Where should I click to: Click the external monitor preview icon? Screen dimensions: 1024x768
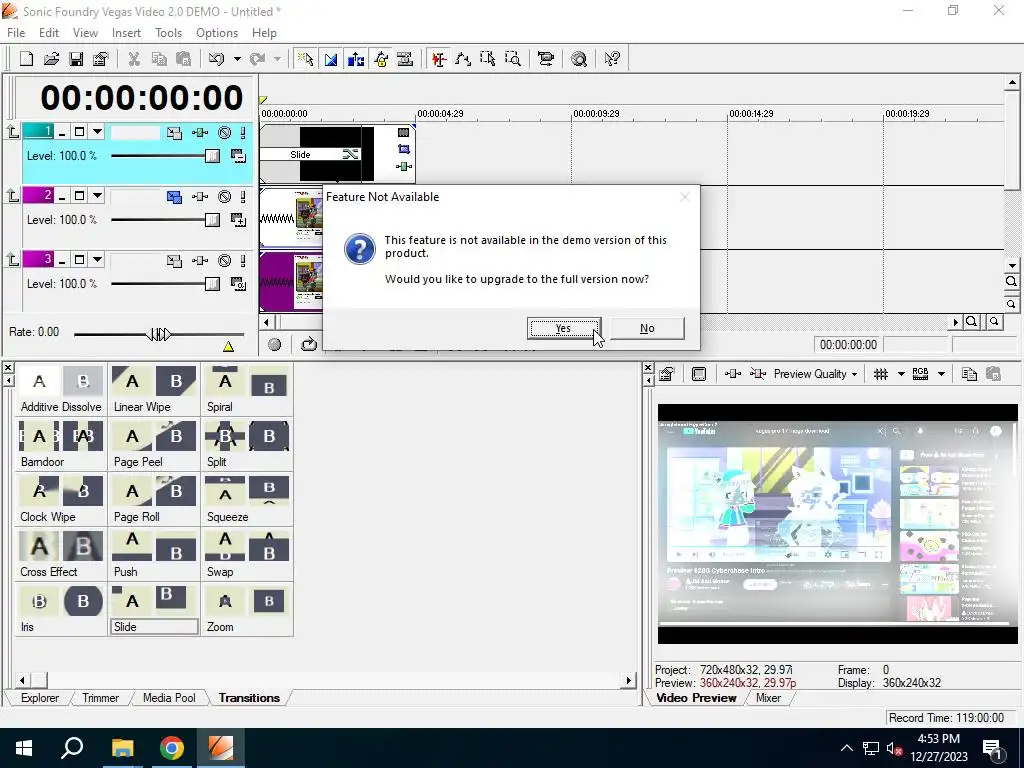699,374
